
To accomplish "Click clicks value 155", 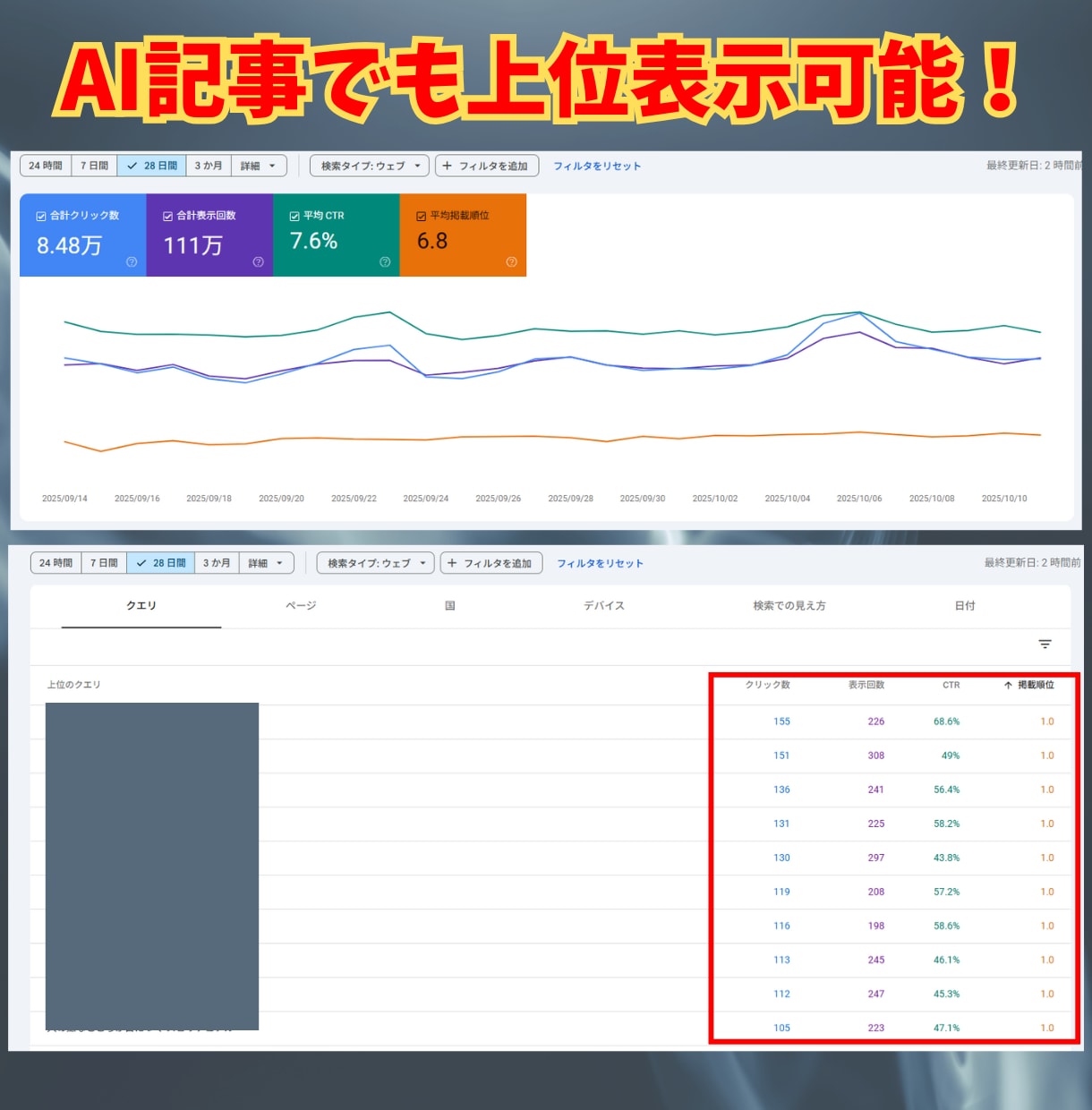I will click(781, 721).
